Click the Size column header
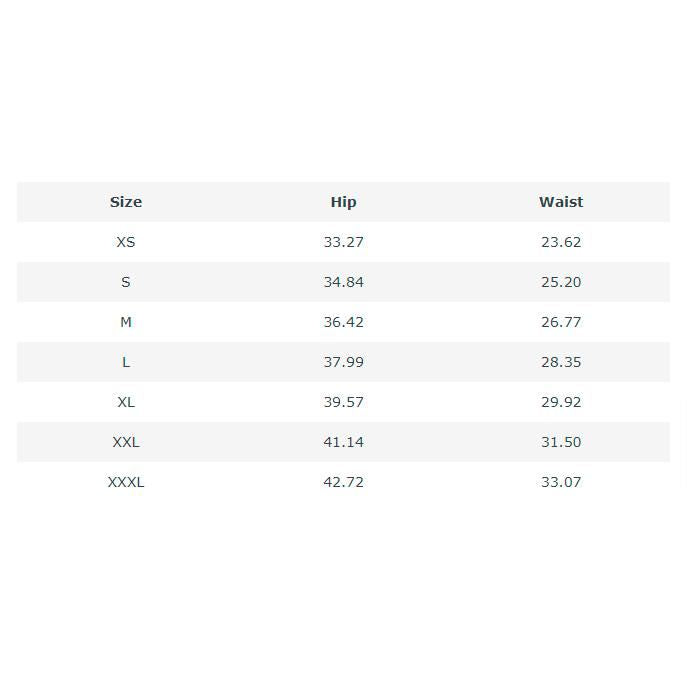The height and width of the screenshot is (687, 687). pyautogui.click(x=126, y=202)
